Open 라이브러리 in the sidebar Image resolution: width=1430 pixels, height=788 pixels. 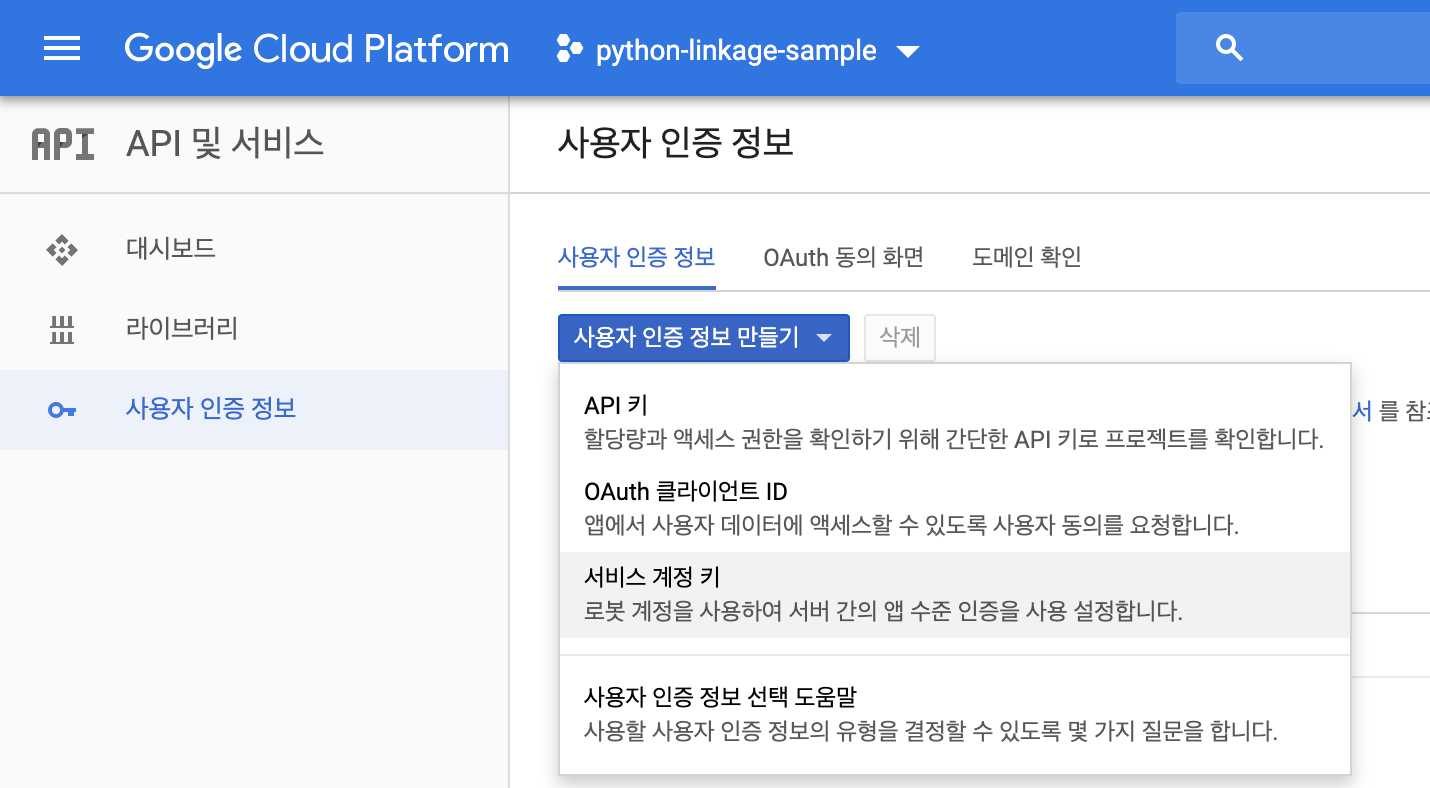coord(254,329)
